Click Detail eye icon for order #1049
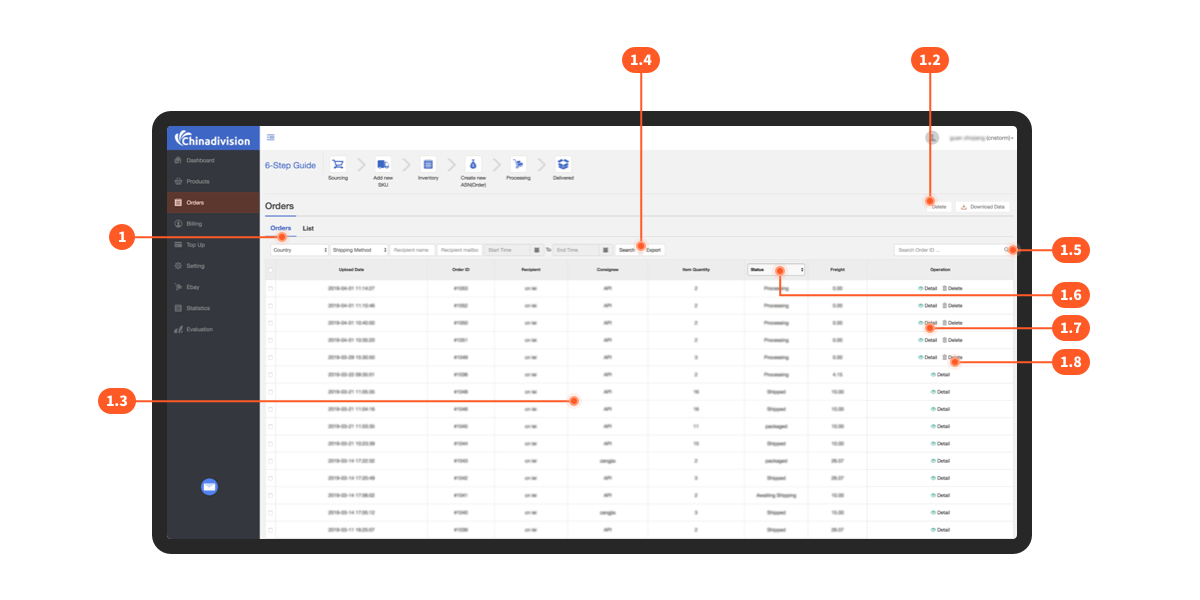Viewport: 1200px width, 600px height. click(921, 357)
